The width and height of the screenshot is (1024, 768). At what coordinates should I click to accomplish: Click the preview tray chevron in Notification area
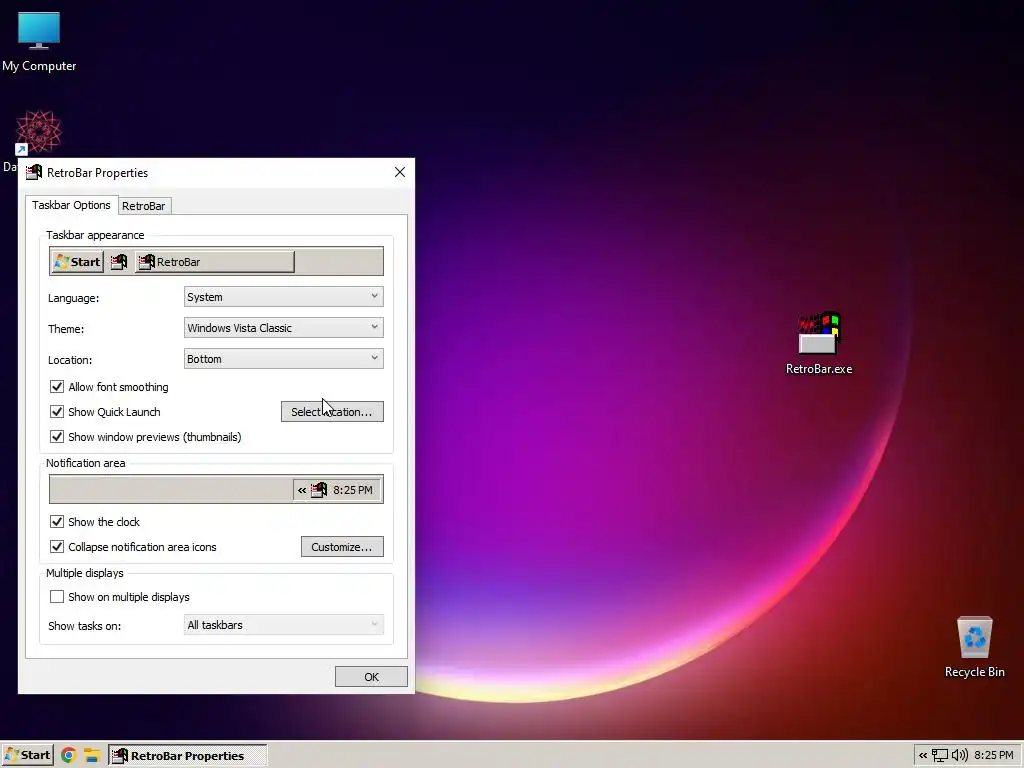point(302,490)
